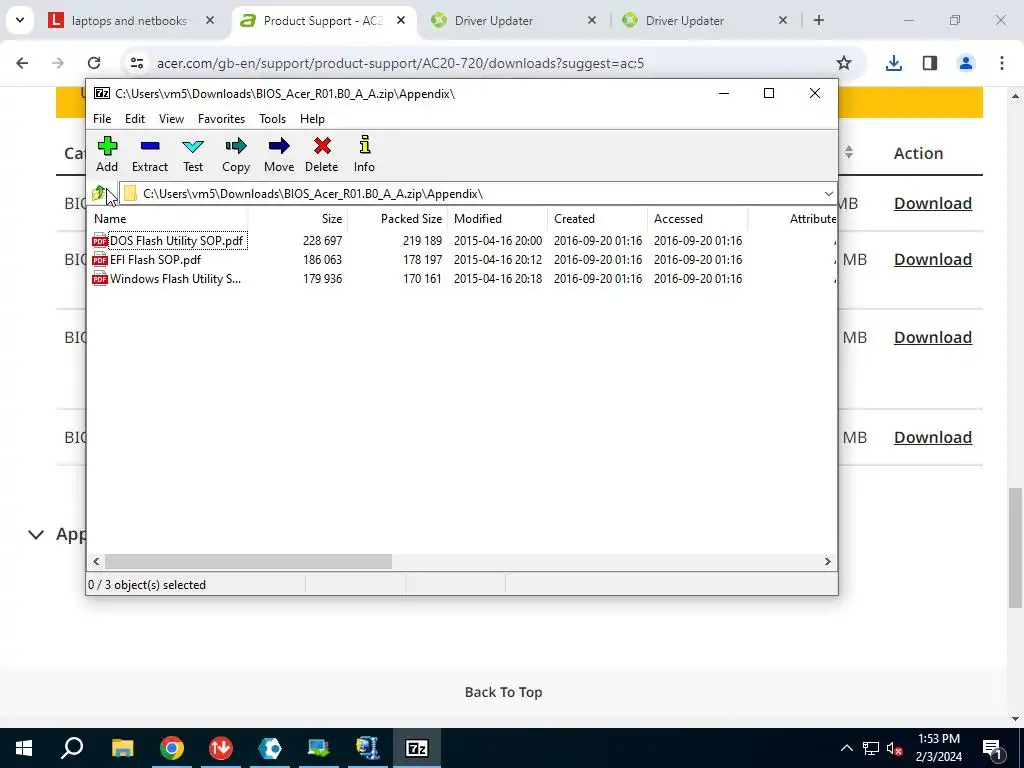Sort by Size column header
This screenshot has height=768, width=1024.
click(298, 219)
